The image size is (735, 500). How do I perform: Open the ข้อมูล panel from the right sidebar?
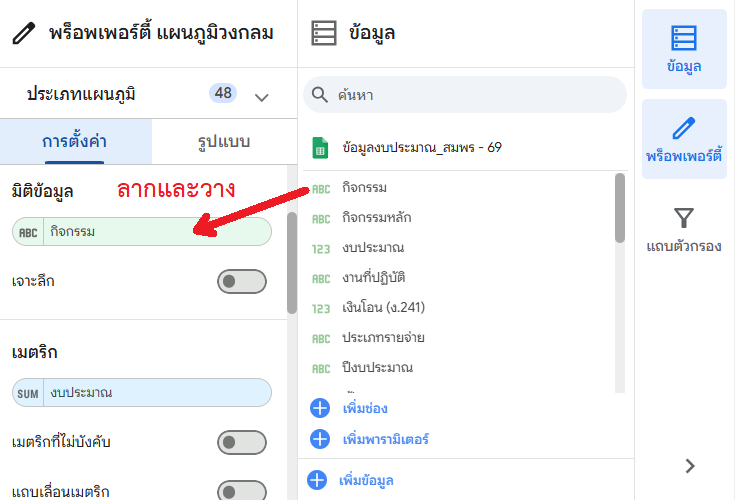coord(684,49)
